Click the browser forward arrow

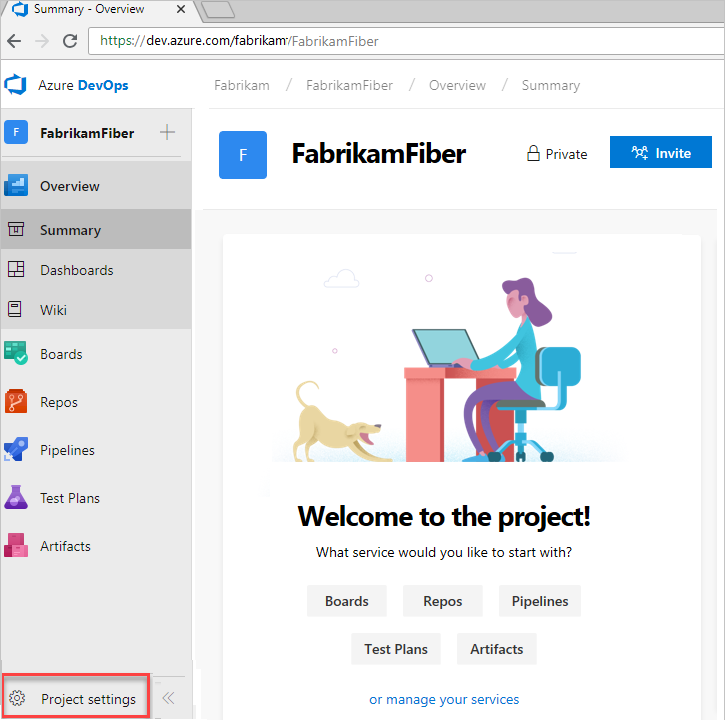tap(42, 41)
